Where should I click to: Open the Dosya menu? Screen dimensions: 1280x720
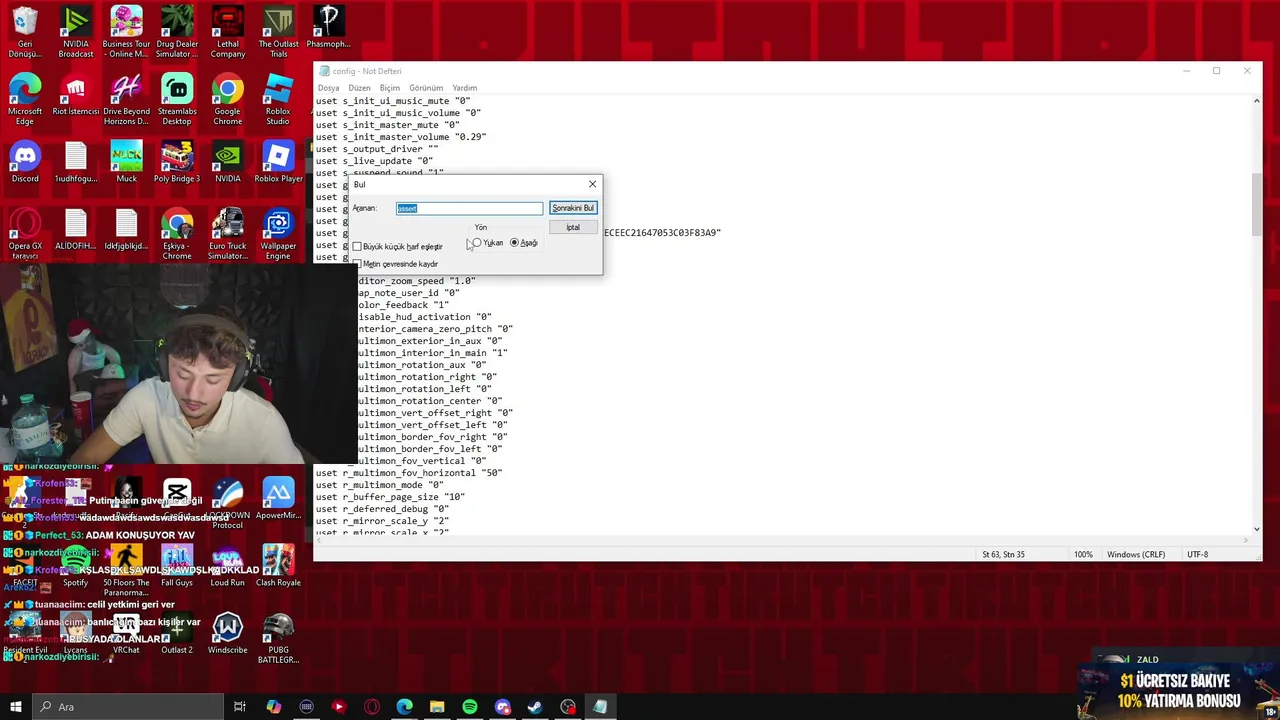[328, 88]
